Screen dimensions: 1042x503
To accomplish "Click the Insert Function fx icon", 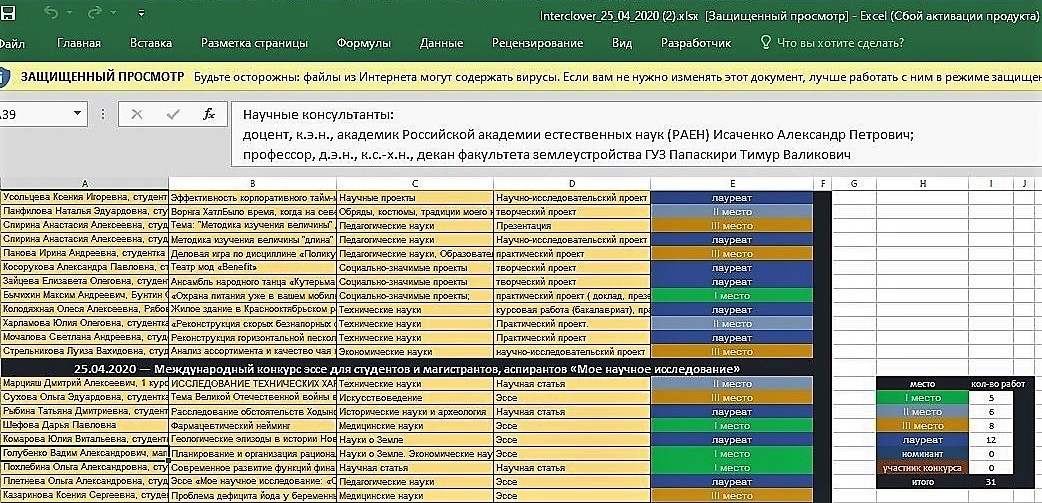I will point(209,114).
